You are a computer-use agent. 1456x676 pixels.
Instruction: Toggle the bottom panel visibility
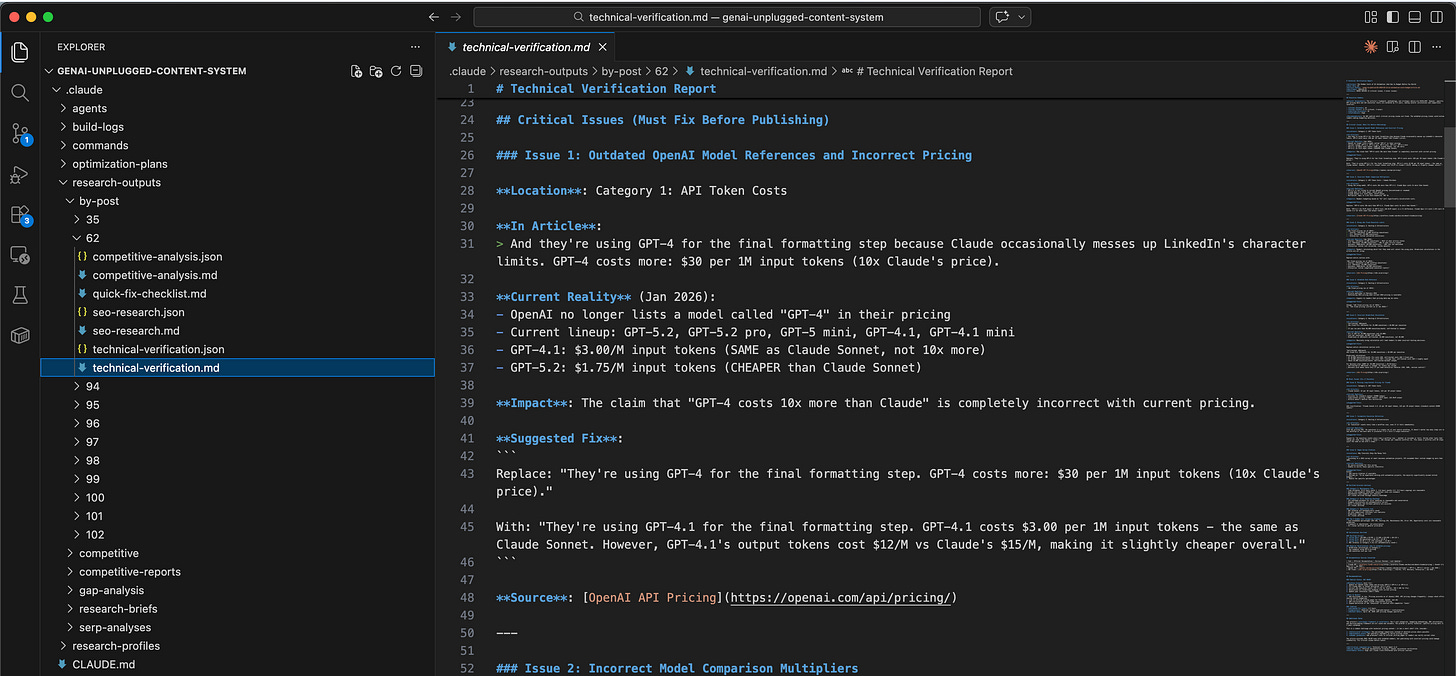tap(1414, 17)
